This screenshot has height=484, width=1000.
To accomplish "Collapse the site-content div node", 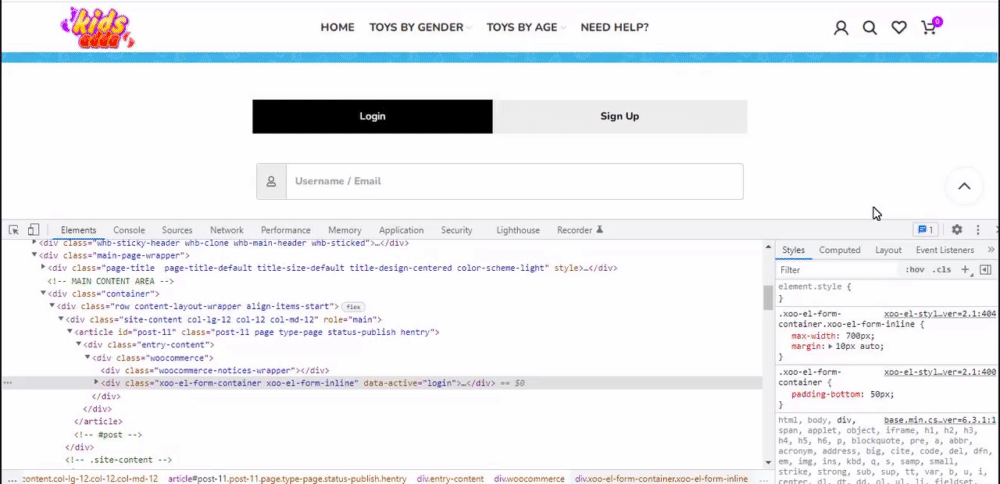I will coord(61,319).
